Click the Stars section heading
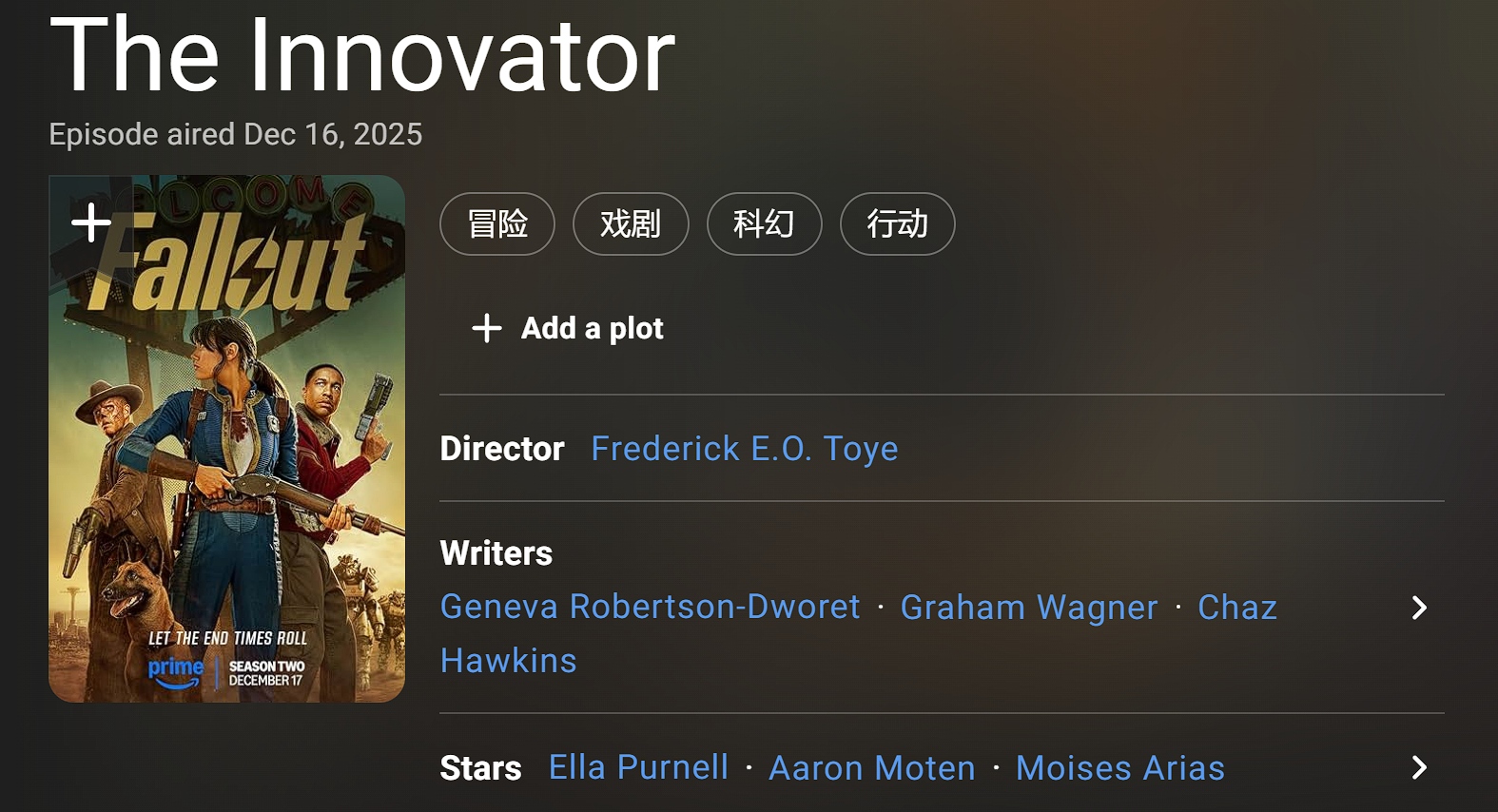The image size is (1498, 812). pyautogui.click(x=480, y=768)
